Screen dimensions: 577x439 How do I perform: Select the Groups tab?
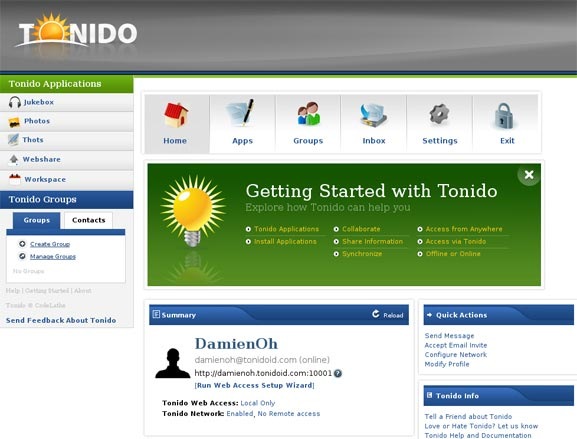click(x=36, y=220)
